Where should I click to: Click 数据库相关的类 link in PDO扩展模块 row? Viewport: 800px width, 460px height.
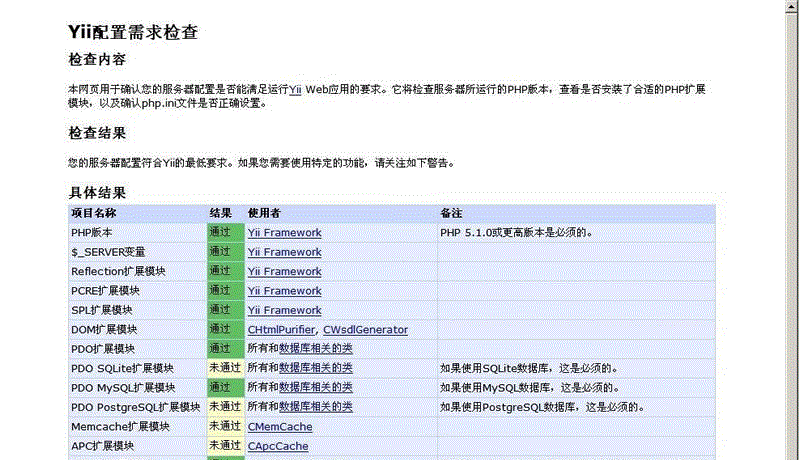(315, 349)
